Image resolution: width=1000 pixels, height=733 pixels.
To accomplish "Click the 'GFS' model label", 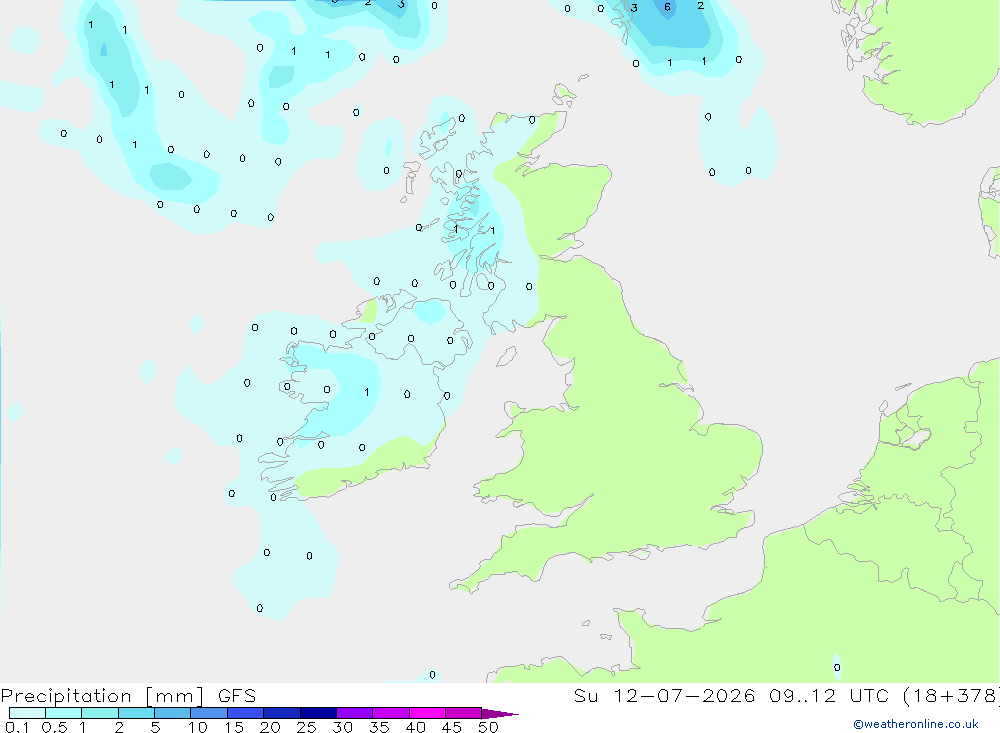I will click(x=237, y=695).
